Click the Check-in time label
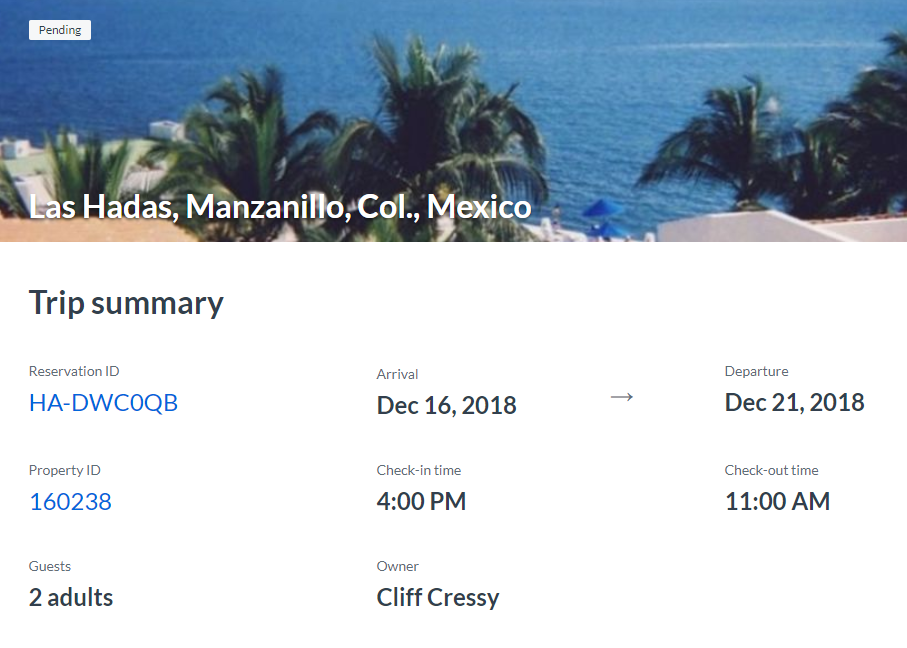Viewport: 907px width, 648px height. click(419, 470)
